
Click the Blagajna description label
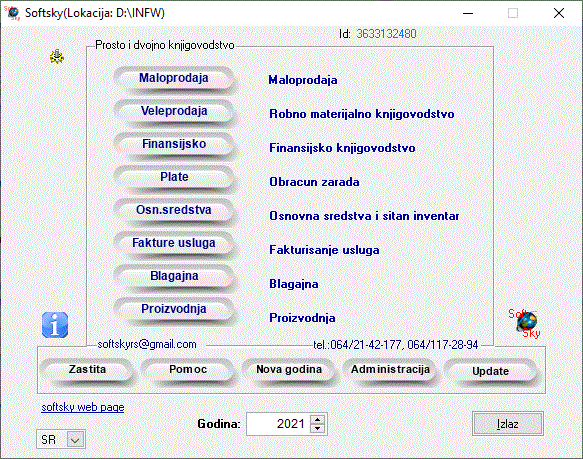click(x=294, y=284)
